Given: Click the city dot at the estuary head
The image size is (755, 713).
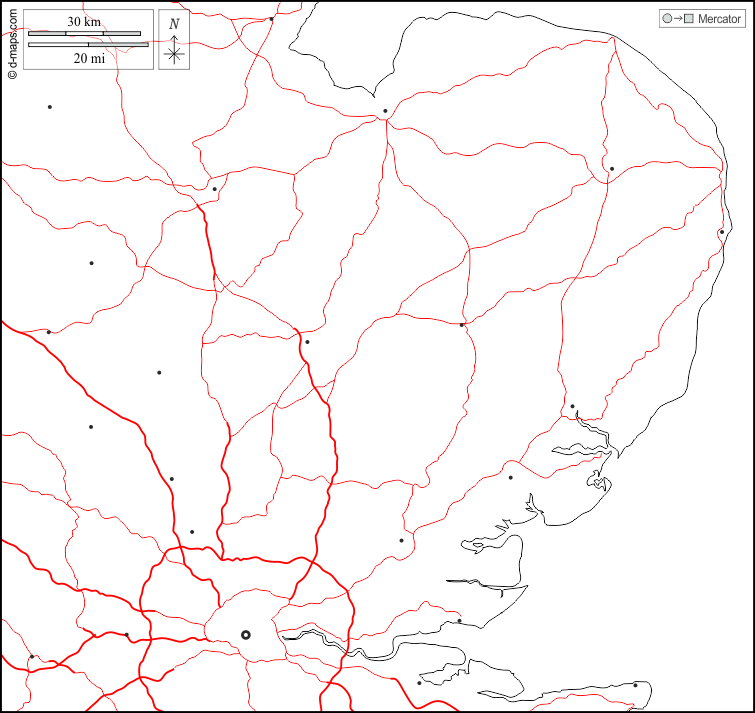Looking at the screenshot, I should (x=572, y=406).
